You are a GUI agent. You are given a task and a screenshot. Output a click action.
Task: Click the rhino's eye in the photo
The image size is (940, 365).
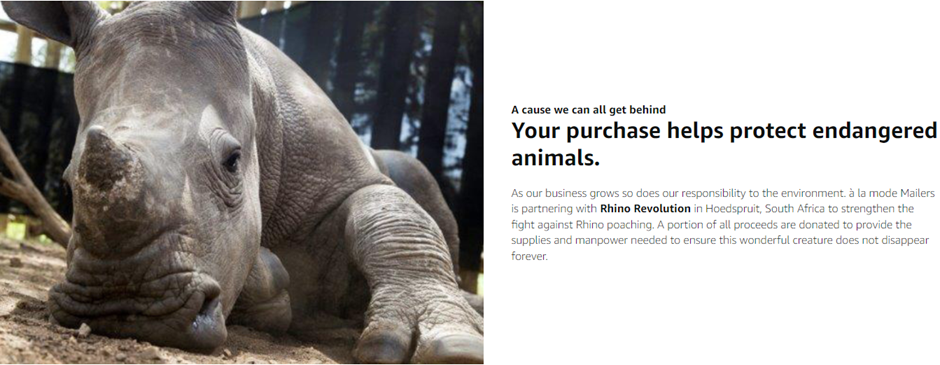pyautogui.click(x=231, y=161)
